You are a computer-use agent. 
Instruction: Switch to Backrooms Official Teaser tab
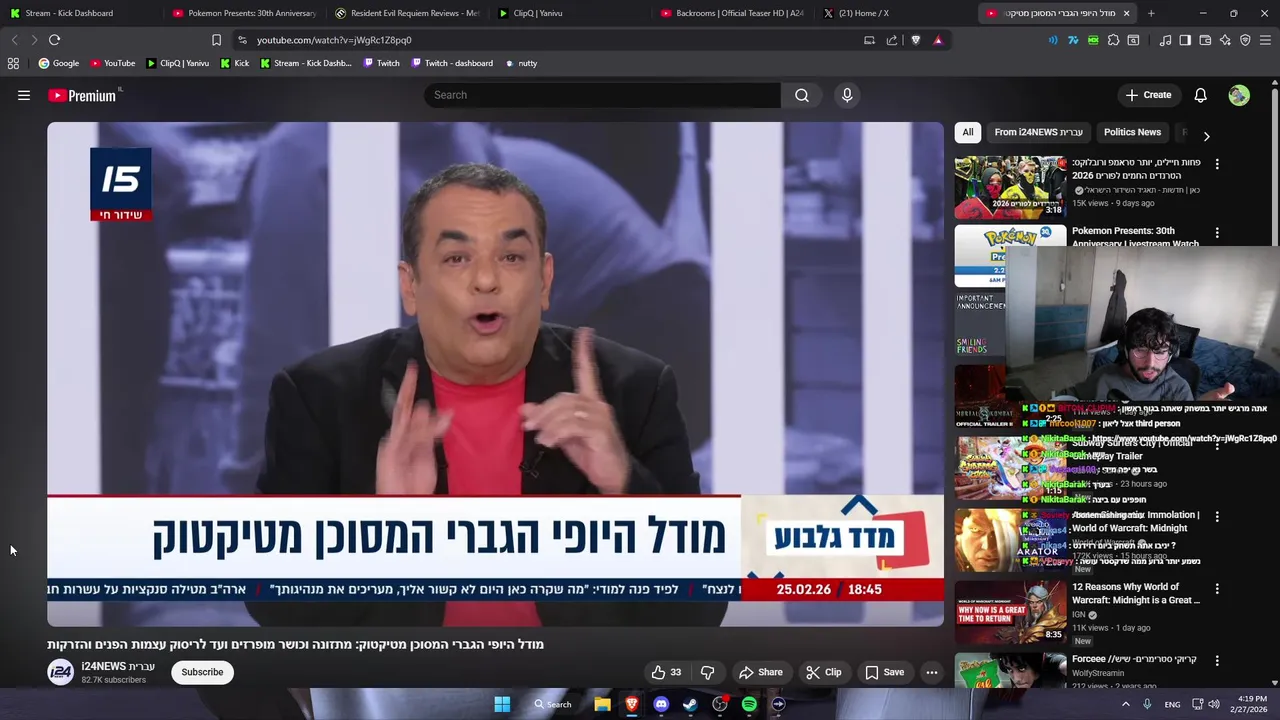[x=732, y=13]
